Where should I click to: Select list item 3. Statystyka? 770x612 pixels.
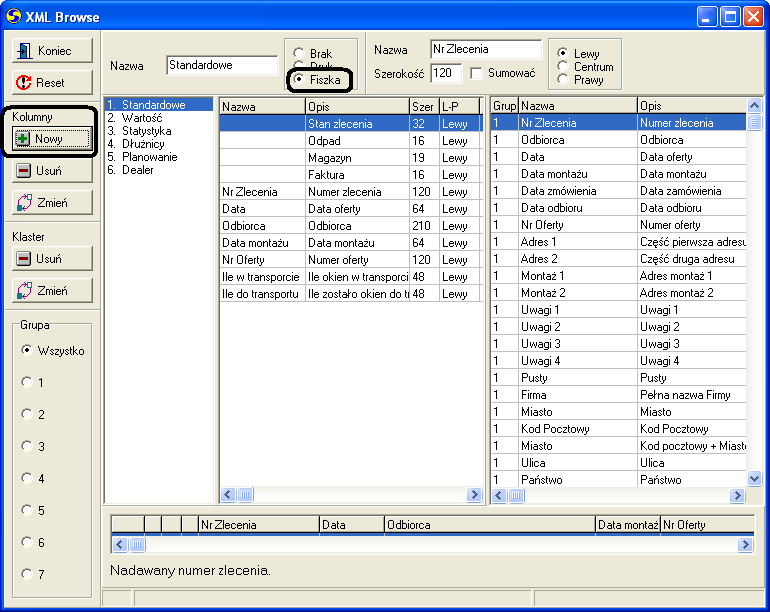coord(159,131)
